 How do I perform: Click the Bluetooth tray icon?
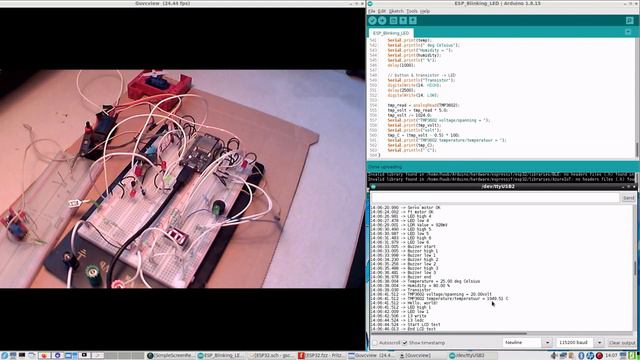[582, 356]
